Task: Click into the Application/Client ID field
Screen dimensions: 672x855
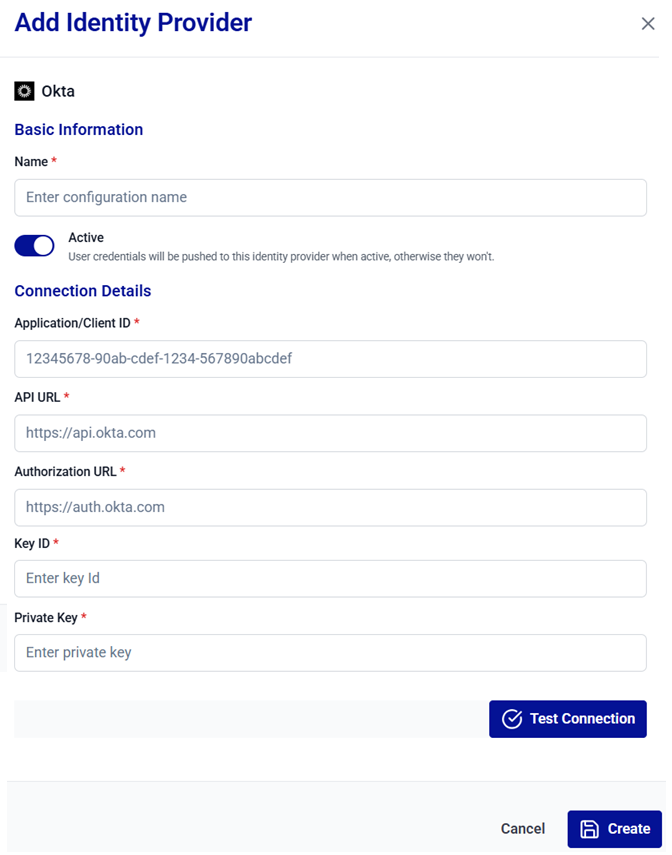Action: [330, 359]
